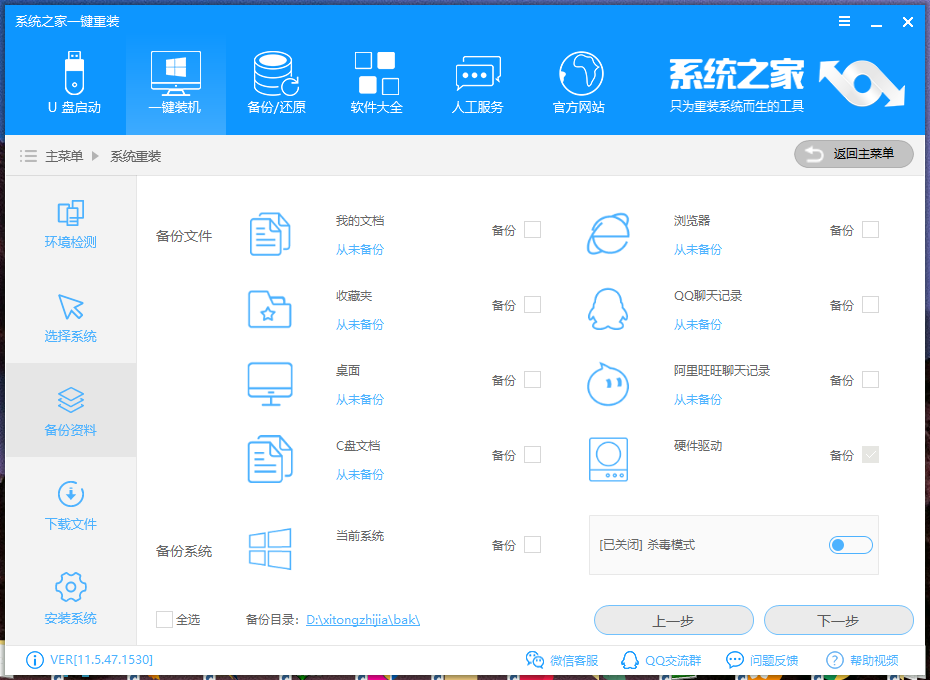Click 从未备份 under 我的文档
This screenshot has height=680, width=930.
click(359, 250)
